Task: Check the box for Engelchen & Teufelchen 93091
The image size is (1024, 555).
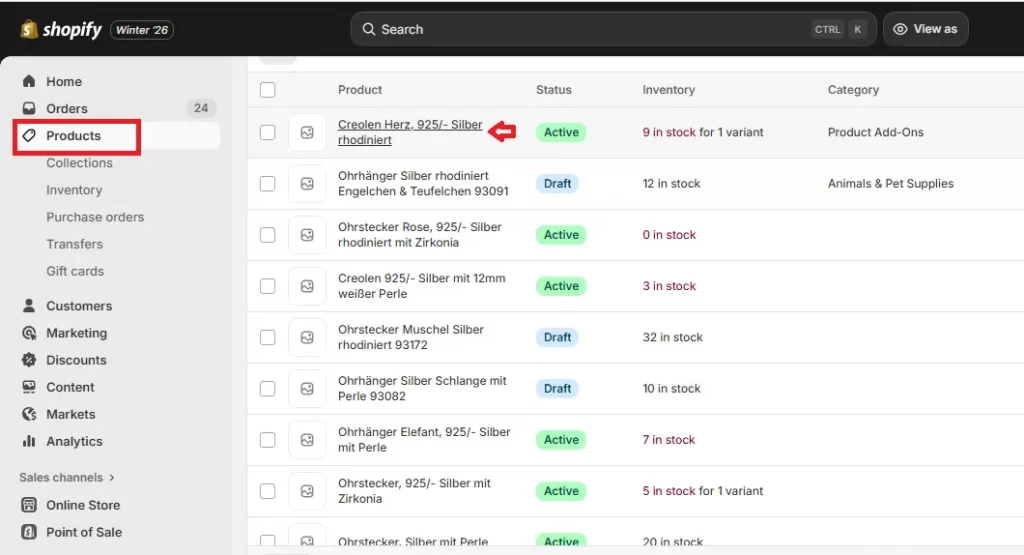Action: [x=268, y=183]
